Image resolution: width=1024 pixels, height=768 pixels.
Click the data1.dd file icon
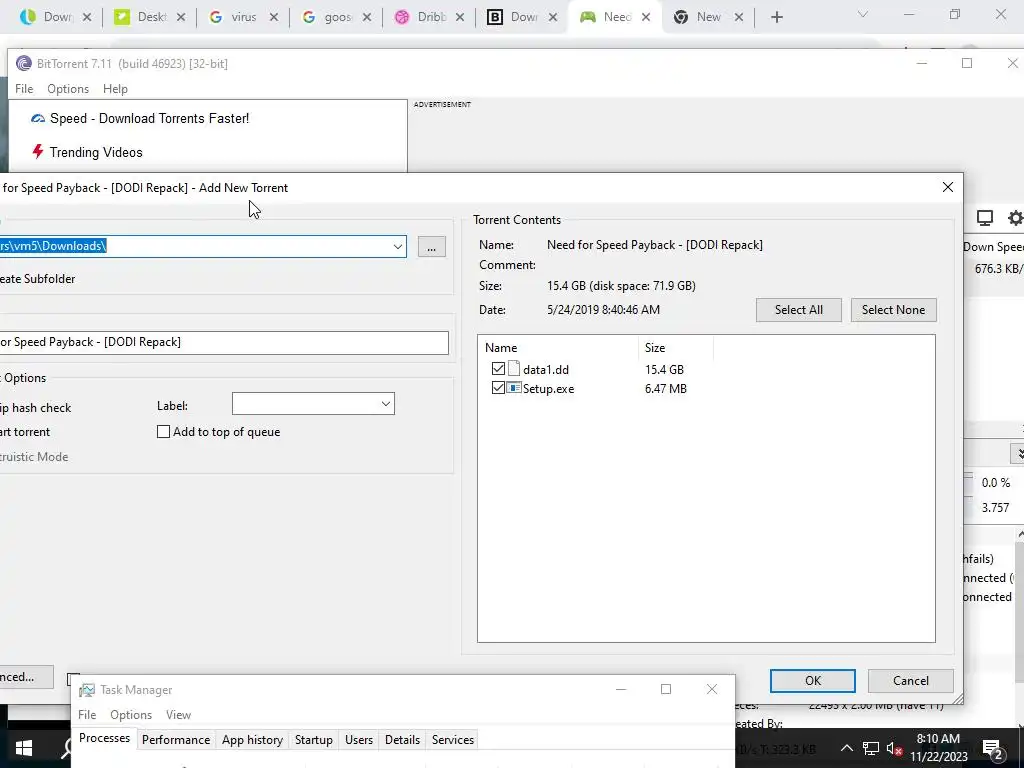pyautogui.click(x=515, y=369)
